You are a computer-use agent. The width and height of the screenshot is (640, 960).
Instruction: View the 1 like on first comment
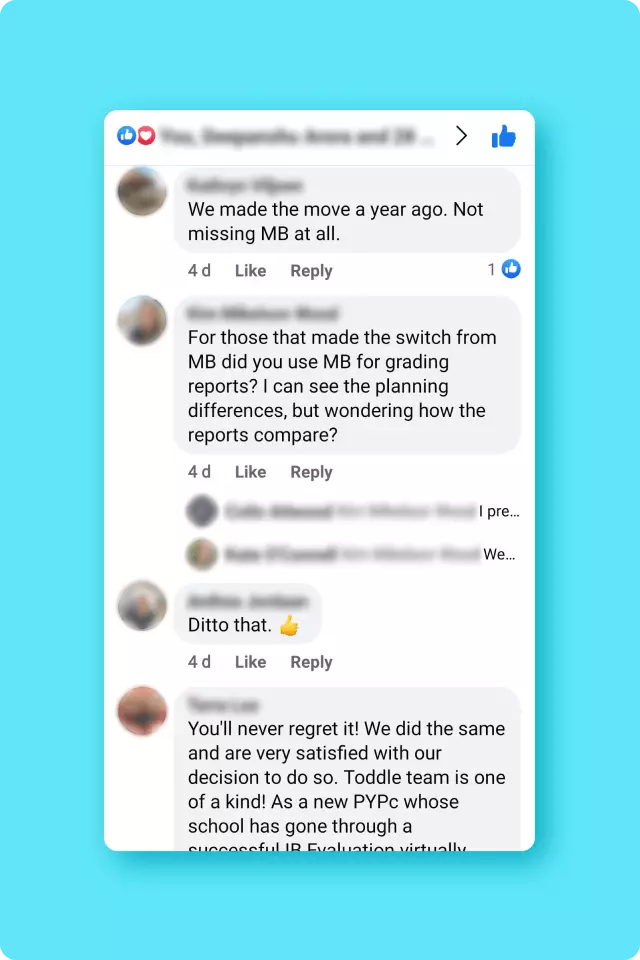pyautogui.click(x=504, y=269)
